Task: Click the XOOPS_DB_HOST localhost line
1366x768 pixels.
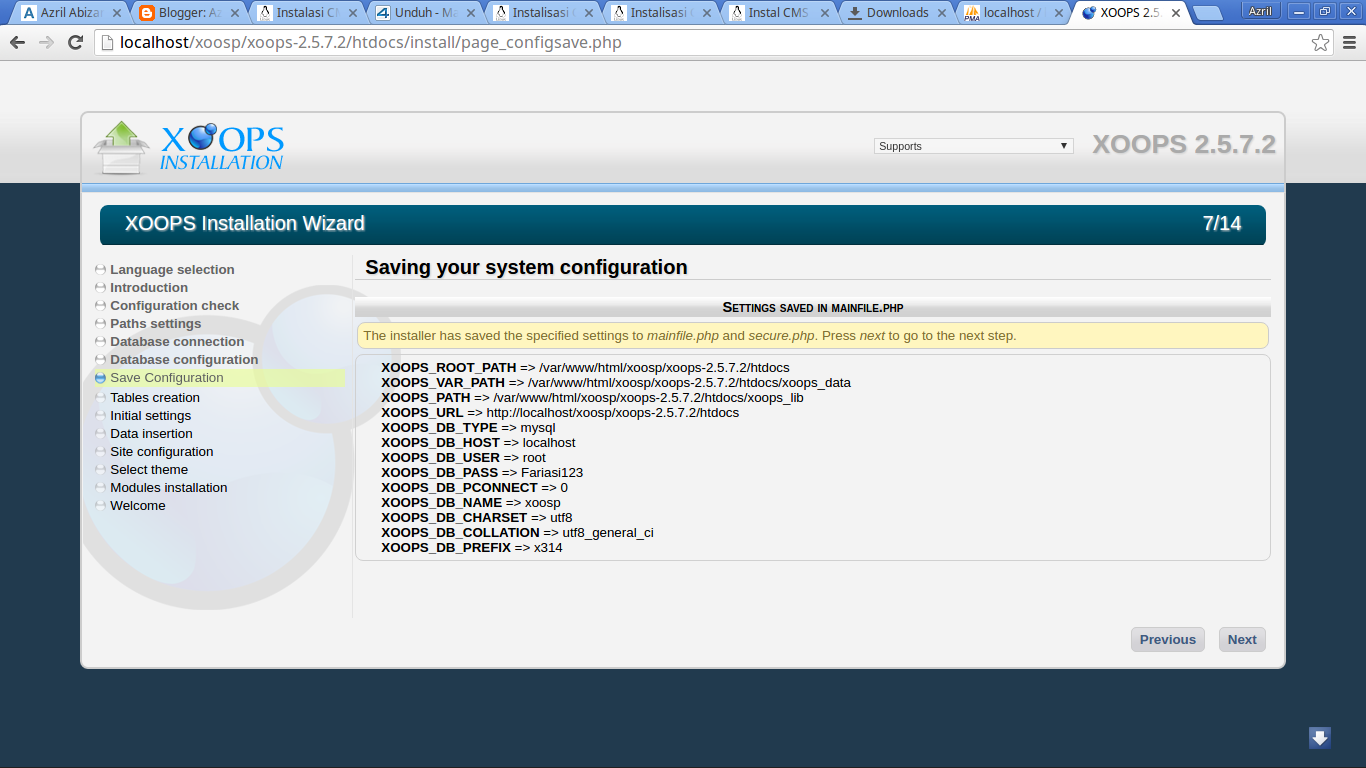Action: click(478, 443)
